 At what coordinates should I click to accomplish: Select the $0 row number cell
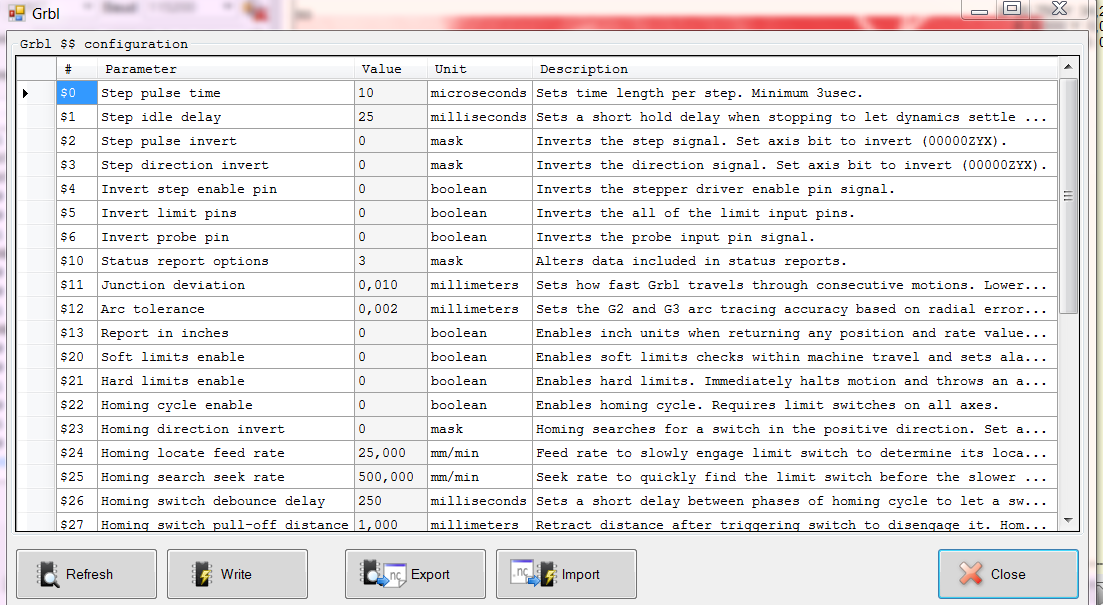coord(77,93)
